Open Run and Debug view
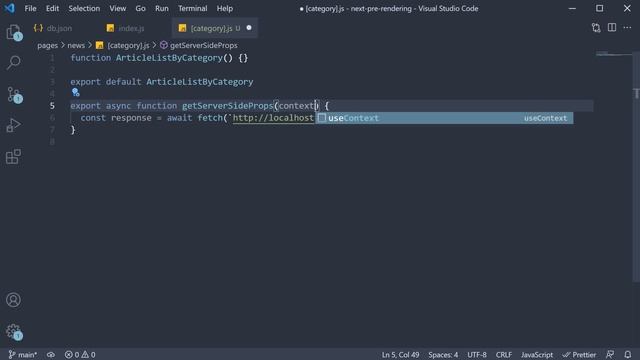Screen dimensions: 640x360 pyautogui.click(x=13, y=125)
